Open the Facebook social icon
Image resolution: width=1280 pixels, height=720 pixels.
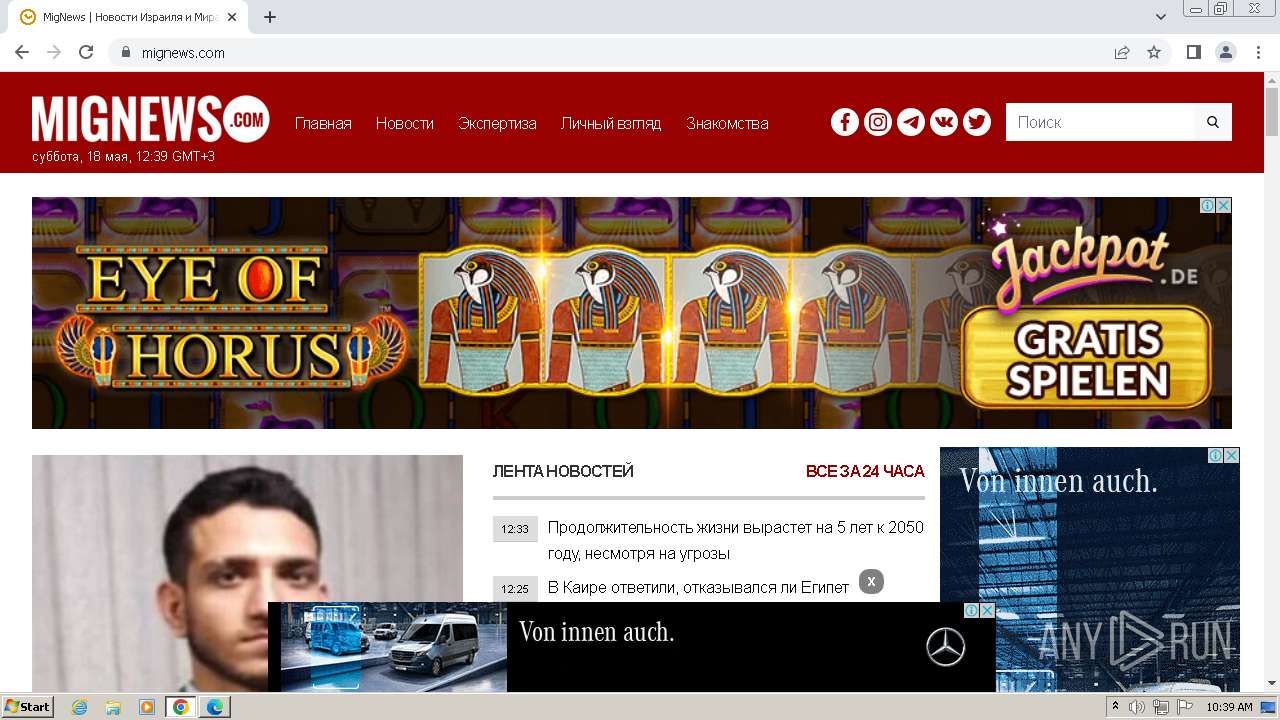845,122
